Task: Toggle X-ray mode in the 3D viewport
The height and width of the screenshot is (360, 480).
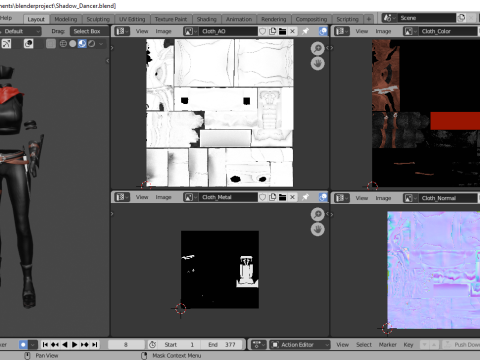Action: (x=51, y=44)
